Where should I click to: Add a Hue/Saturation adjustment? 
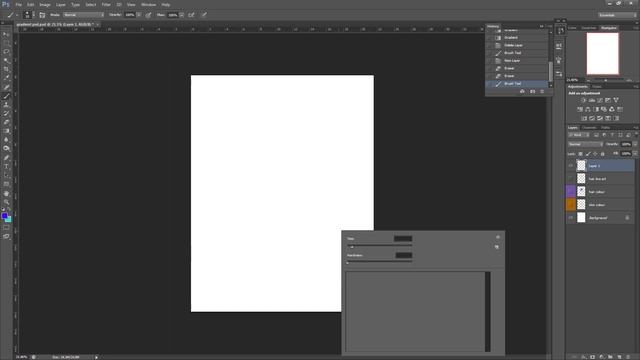click(x=580, y=109)
